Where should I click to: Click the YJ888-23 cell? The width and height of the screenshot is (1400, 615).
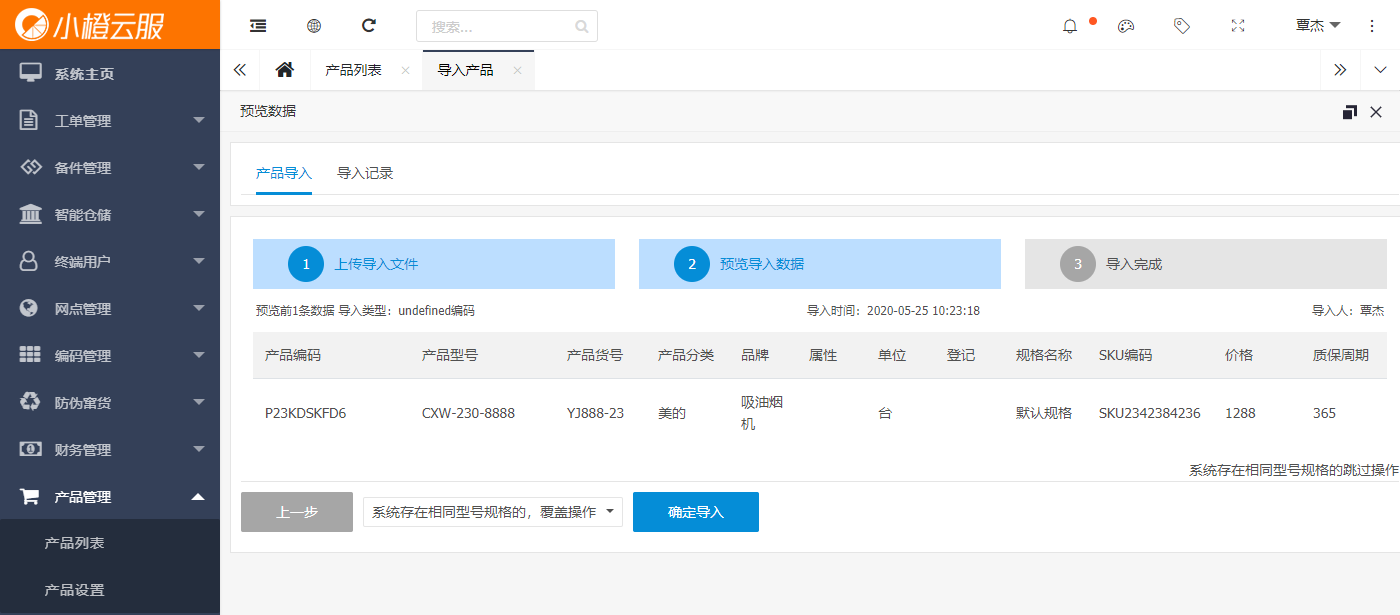coord(595,413)
